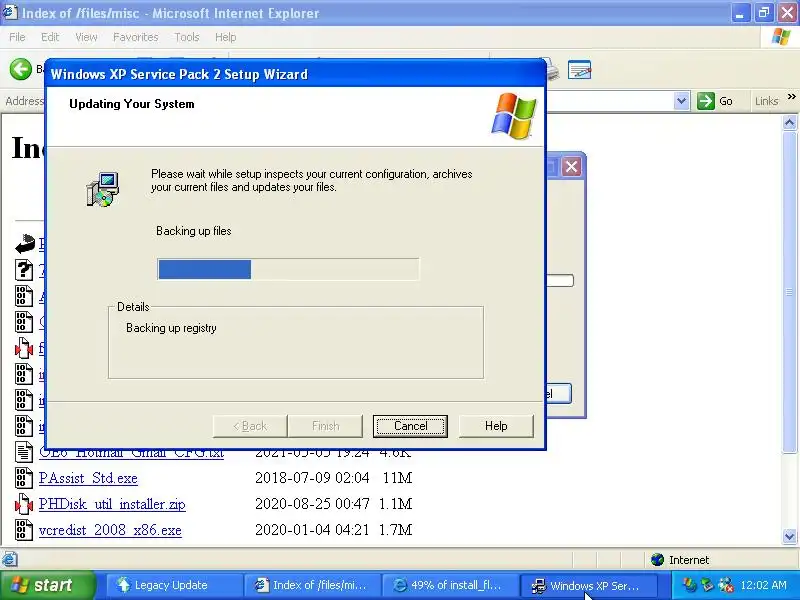Open the File menu

pyautogui.click(x=17, y=37)
